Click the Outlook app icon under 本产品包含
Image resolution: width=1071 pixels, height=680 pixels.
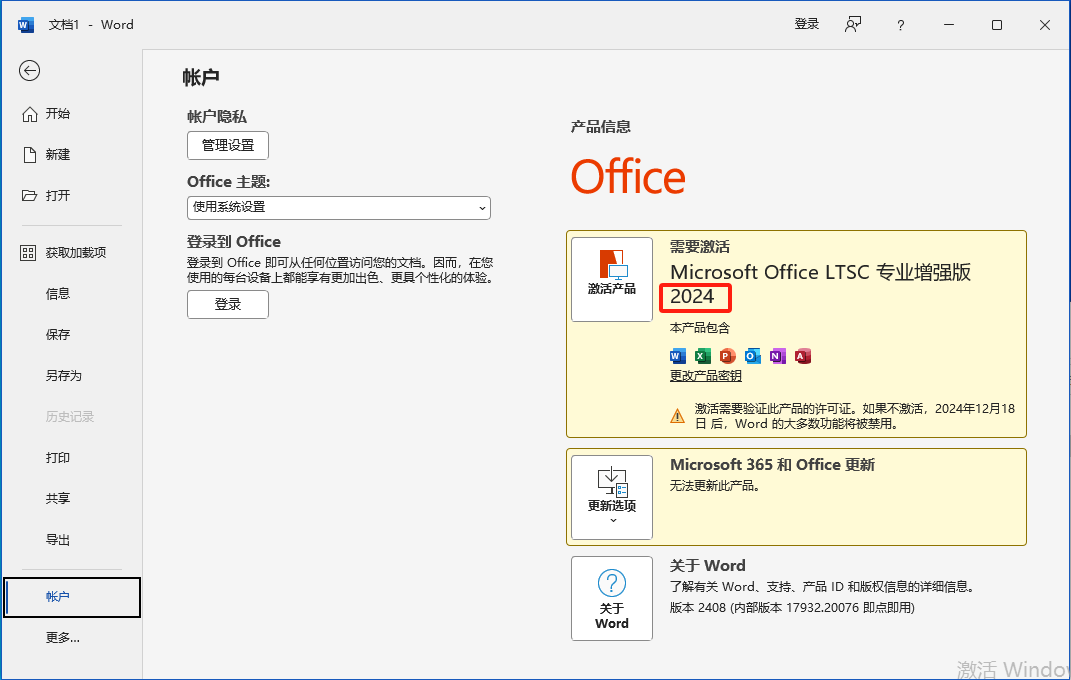(753, 356)
